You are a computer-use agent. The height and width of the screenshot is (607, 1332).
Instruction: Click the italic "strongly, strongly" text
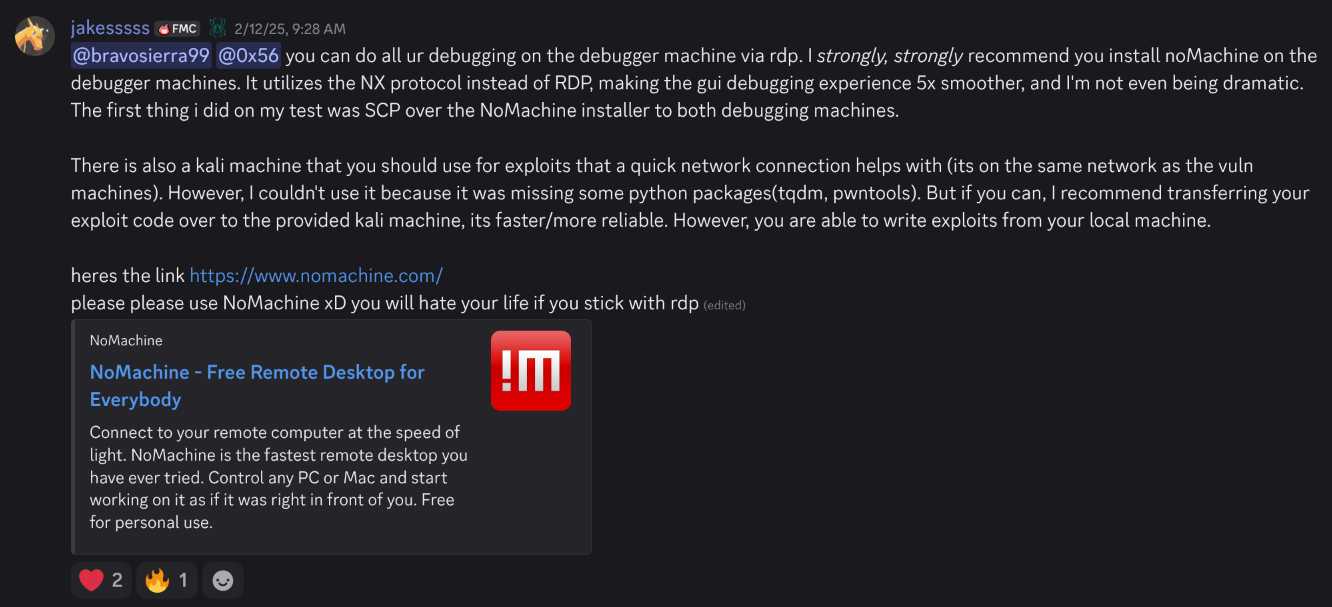[x=890, y=56]
